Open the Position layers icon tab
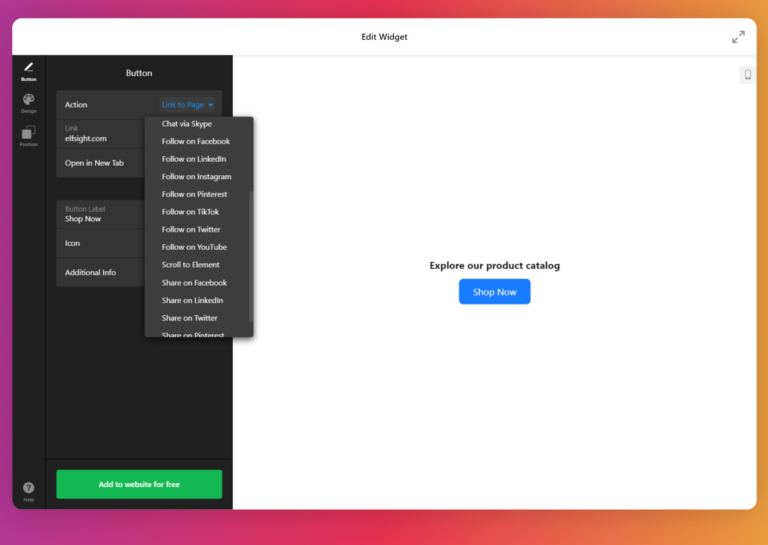 tap(28, 136)
